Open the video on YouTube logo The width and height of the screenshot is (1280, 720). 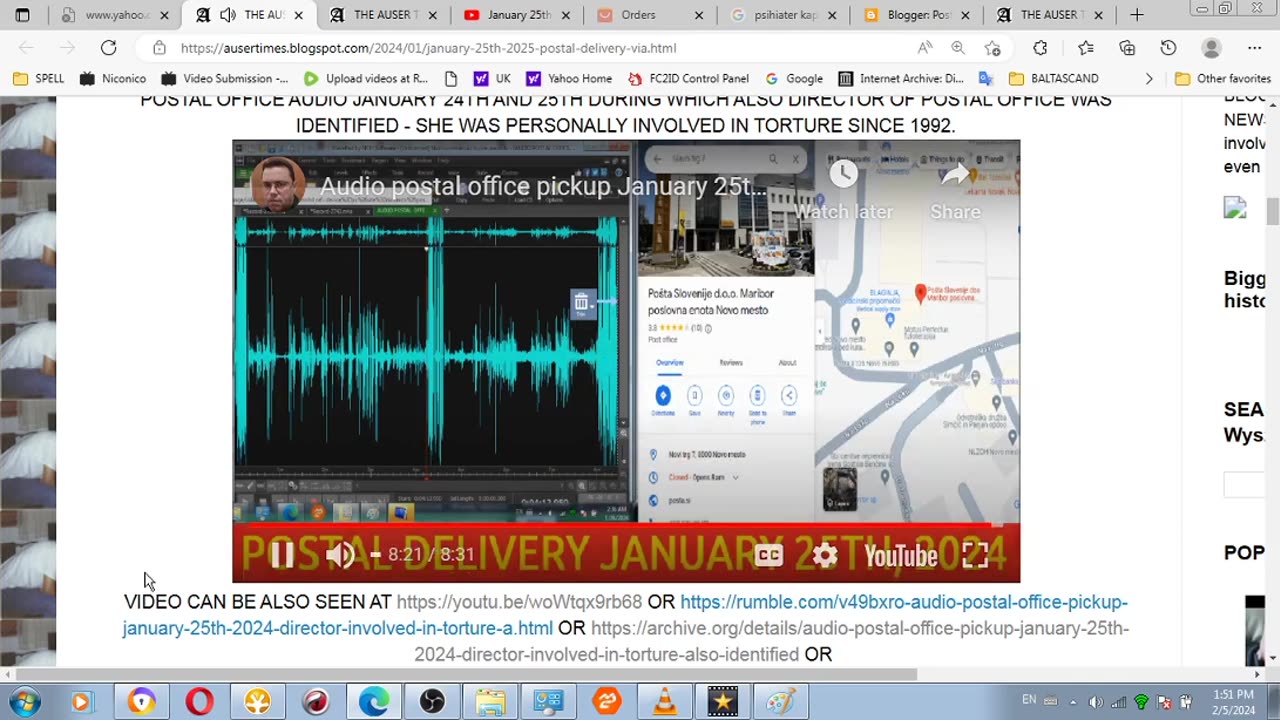(x=901, y=556)
